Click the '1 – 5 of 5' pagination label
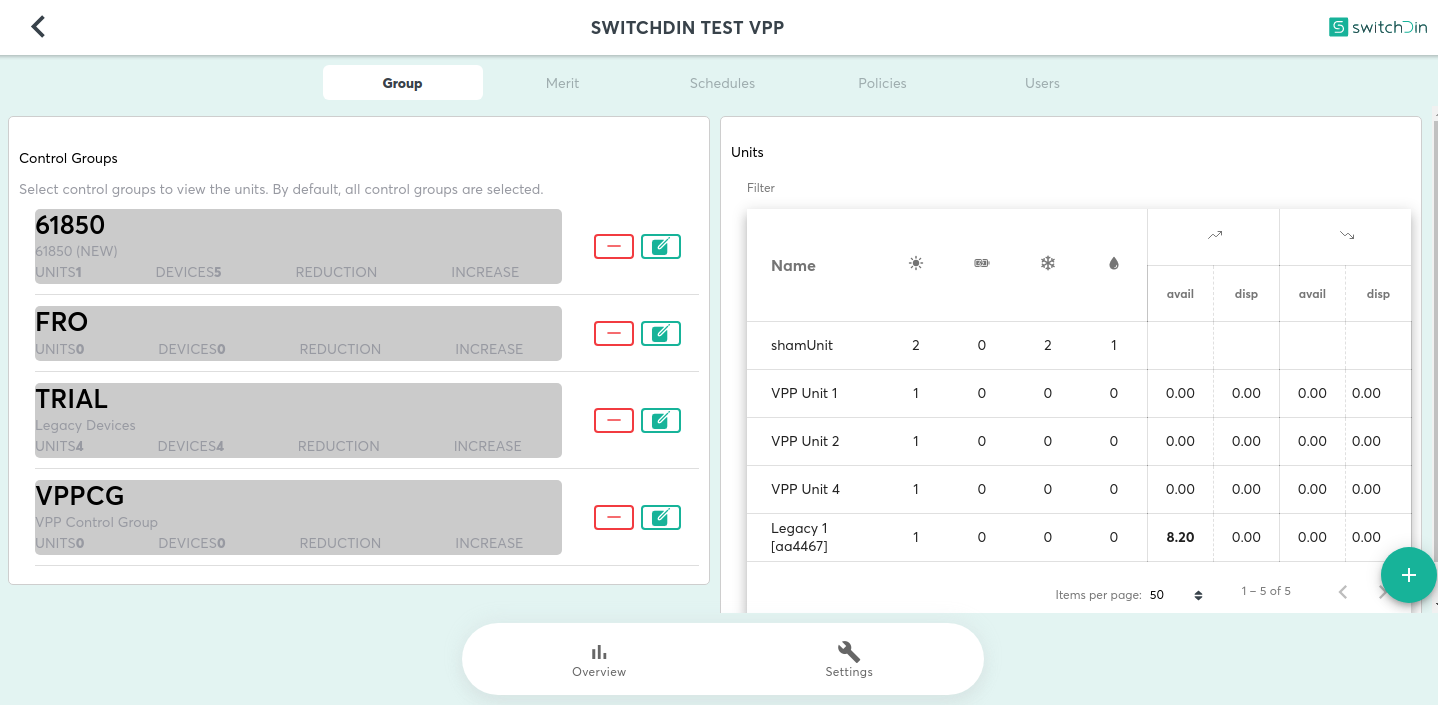The width and height of the screenshot is (1438, 705). click(1266, 591)
